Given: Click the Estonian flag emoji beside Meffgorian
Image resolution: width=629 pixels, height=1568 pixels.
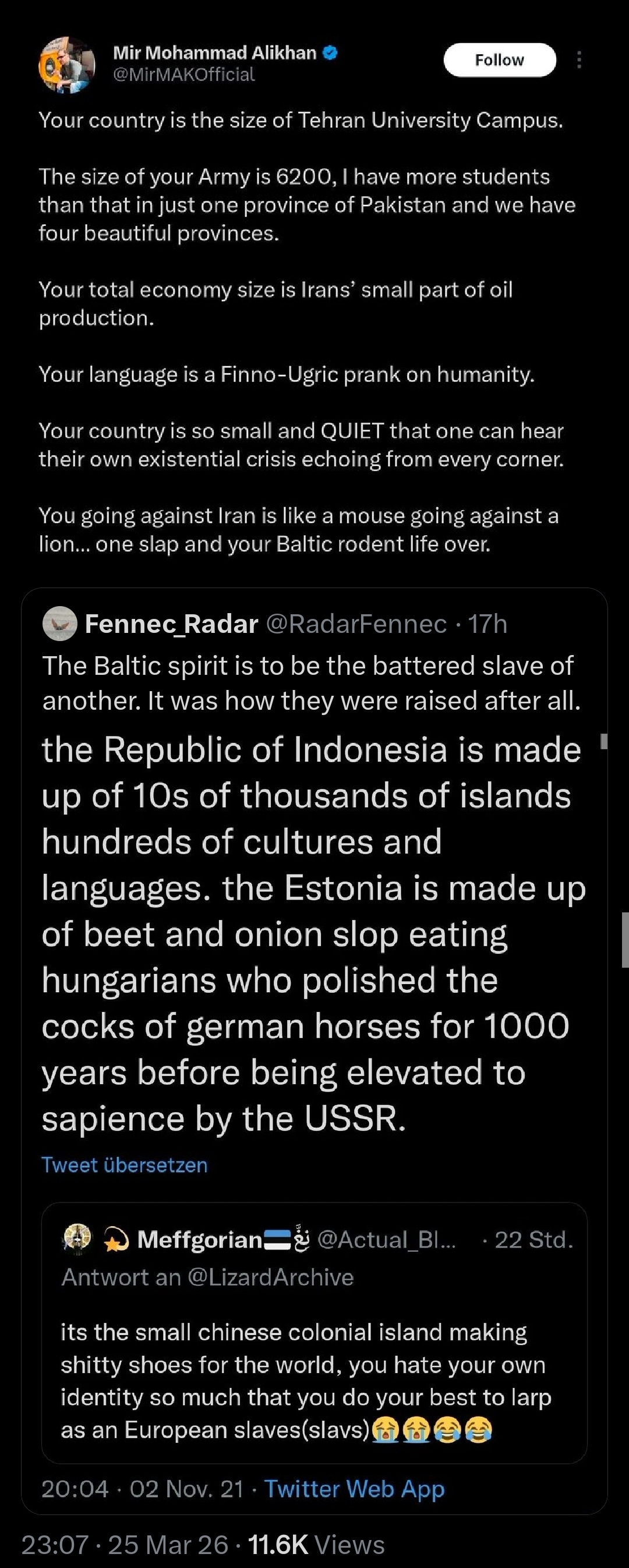Looking at the screenshot, I should coord(277,1239).
